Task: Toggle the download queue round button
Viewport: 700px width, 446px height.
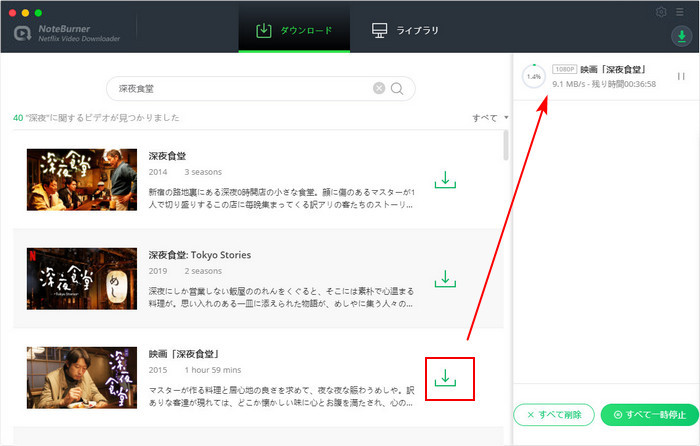Action: pyautogui.click(x=682, y=36)
